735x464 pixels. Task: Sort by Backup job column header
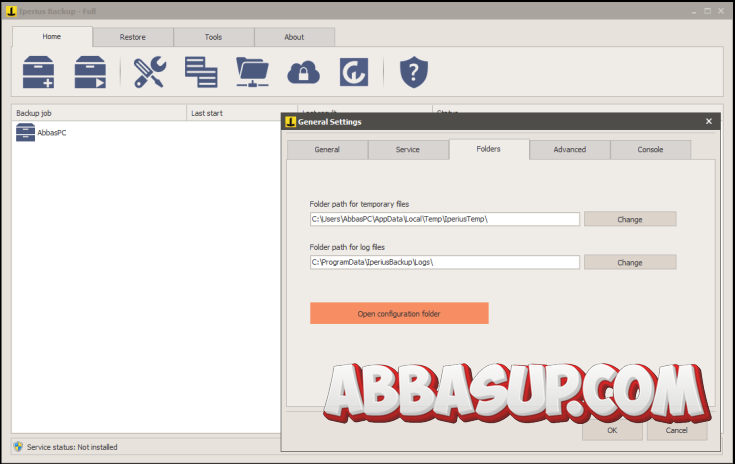point(99,113)
